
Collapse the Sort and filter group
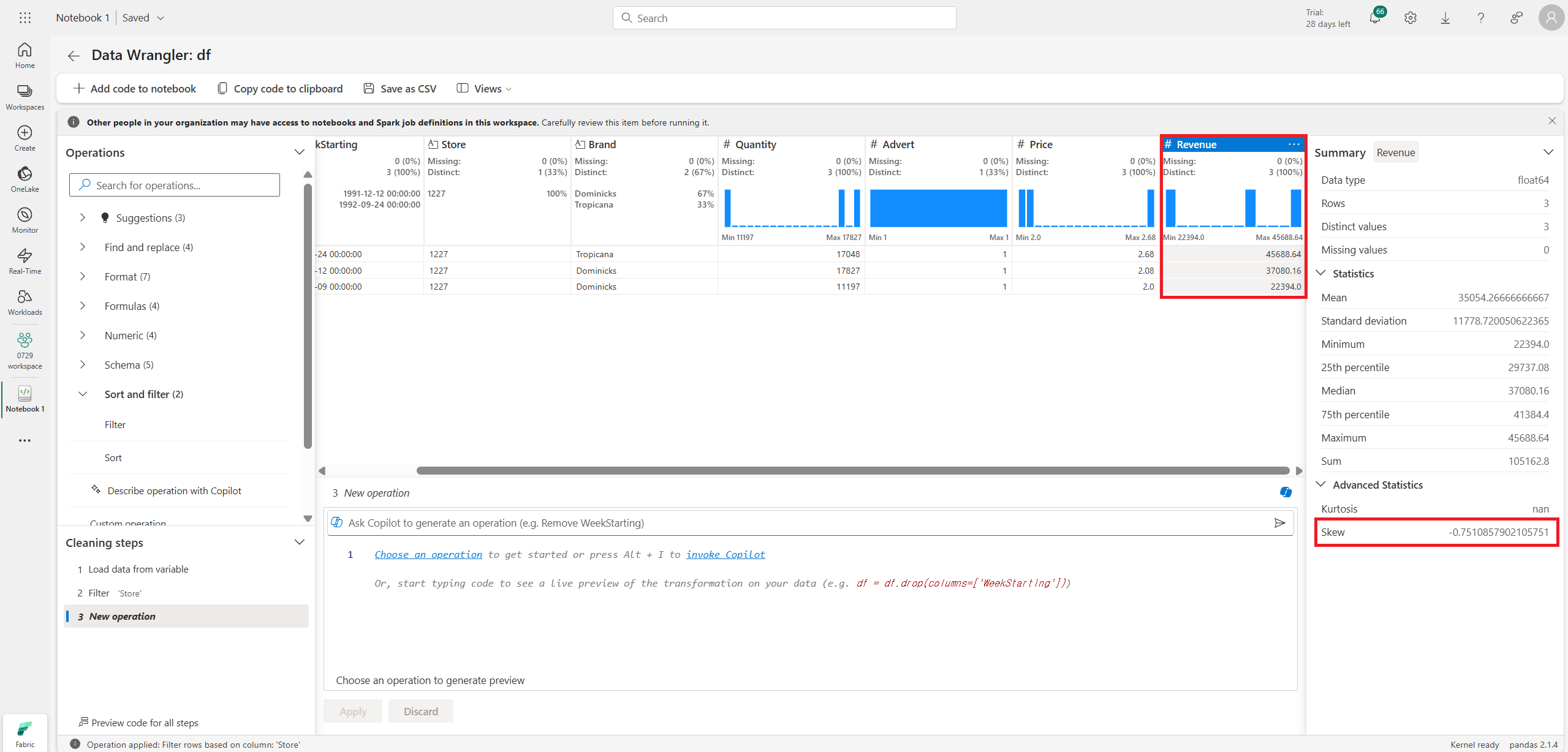[83, 394]
